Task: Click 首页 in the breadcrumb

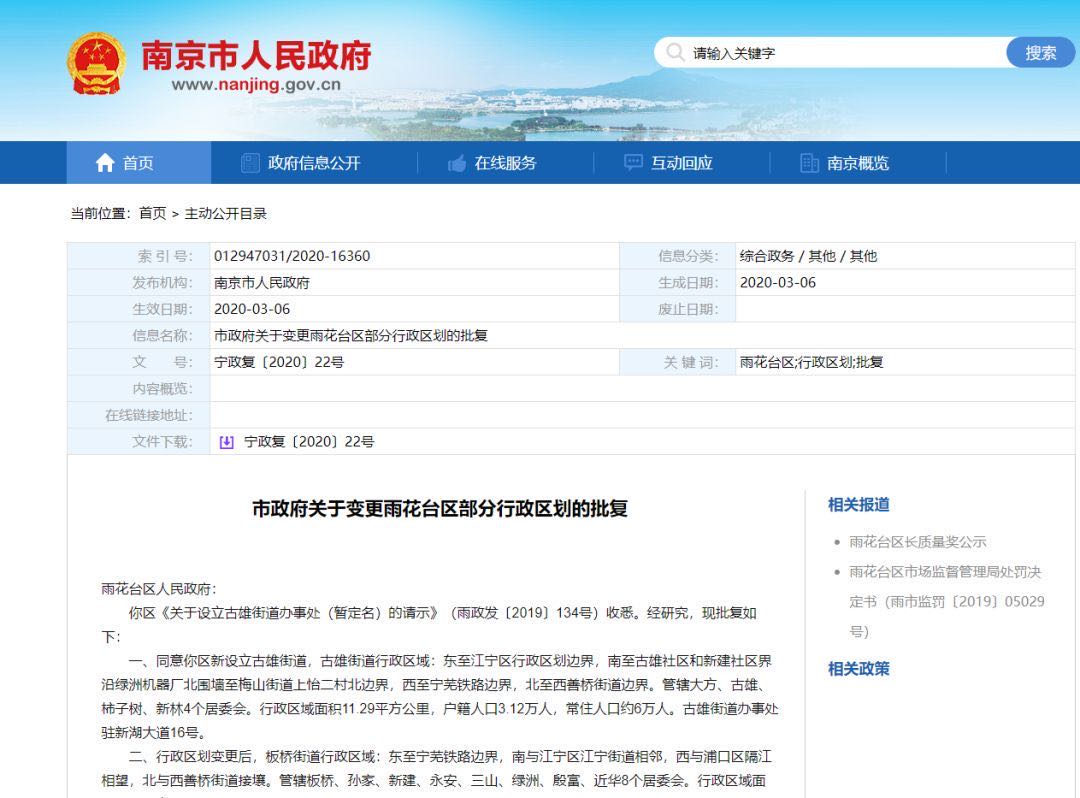Action: click(152, 213)
